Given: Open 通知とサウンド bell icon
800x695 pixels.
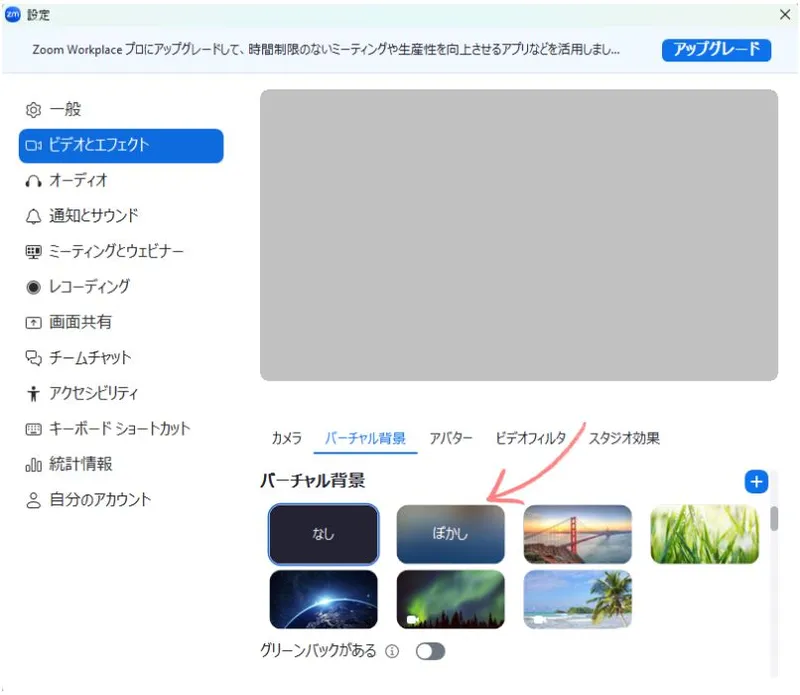Looking at the screenshot, I should (33, 216).
